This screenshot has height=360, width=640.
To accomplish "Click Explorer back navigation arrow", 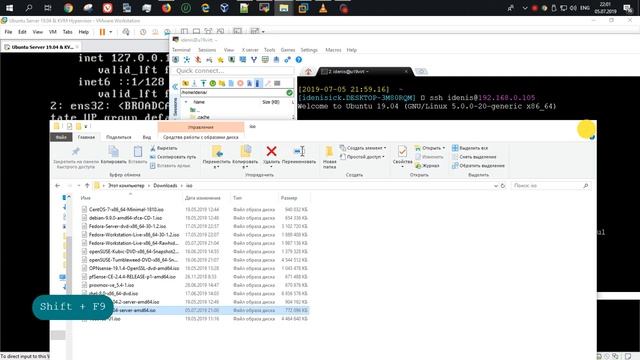I will 58,186.
